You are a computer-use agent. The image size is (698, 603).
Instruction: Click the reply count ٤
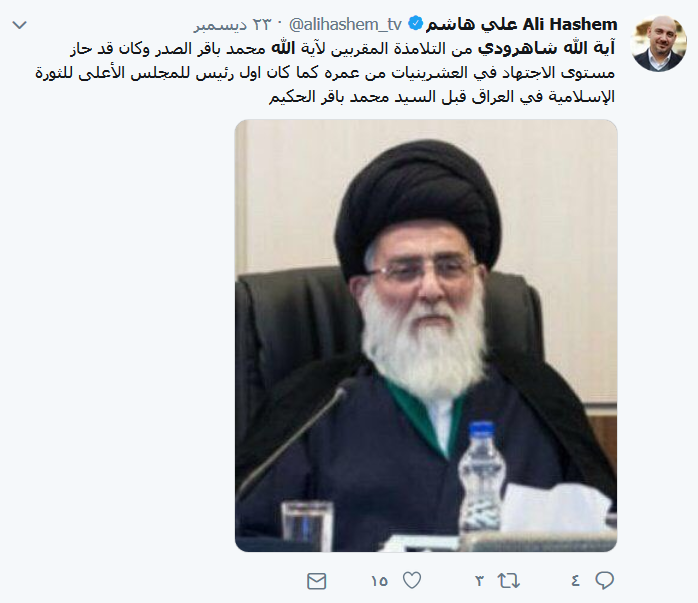pyautogui.click(x=575, y=581)
